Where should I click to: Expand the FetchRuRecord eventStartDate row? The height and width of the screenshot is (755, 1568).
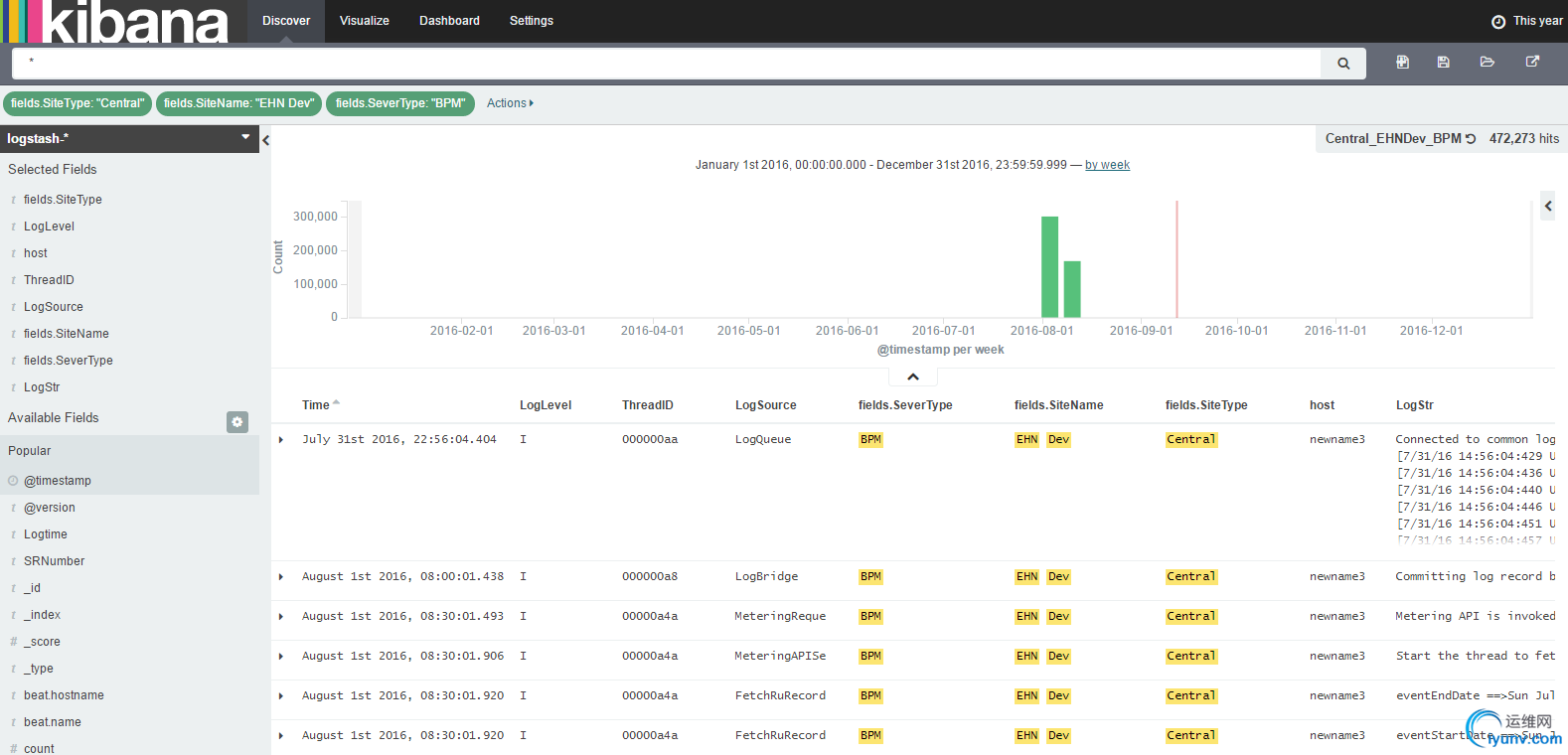click(x=281, y=735)
